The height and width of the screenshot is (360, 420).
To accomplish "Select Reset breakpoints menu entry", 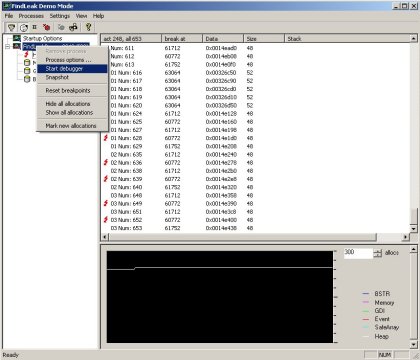I will [72, 91].
